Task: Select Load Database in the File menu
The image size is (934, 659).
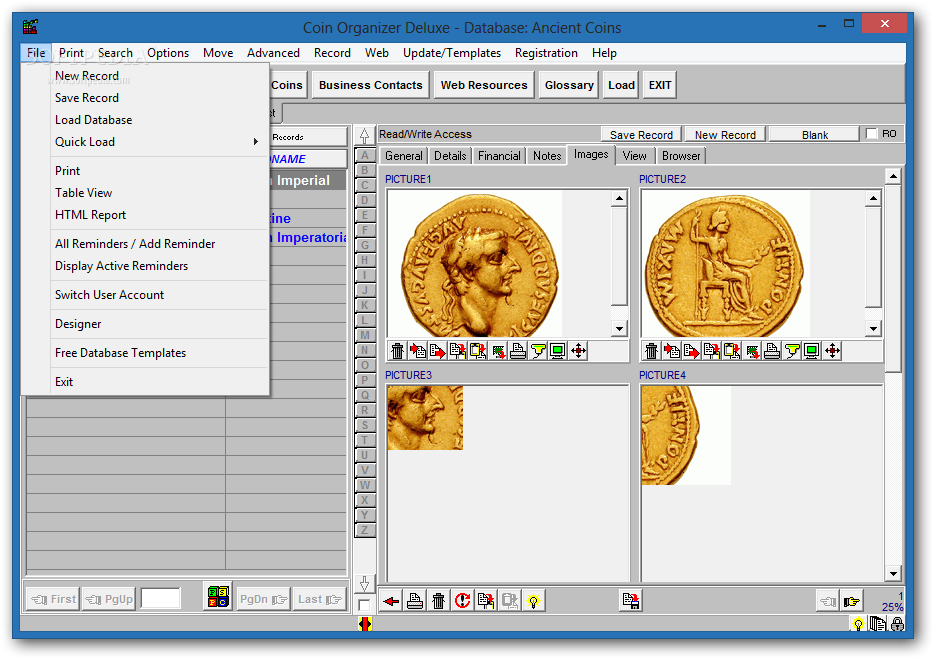Action: pos(94,120)
